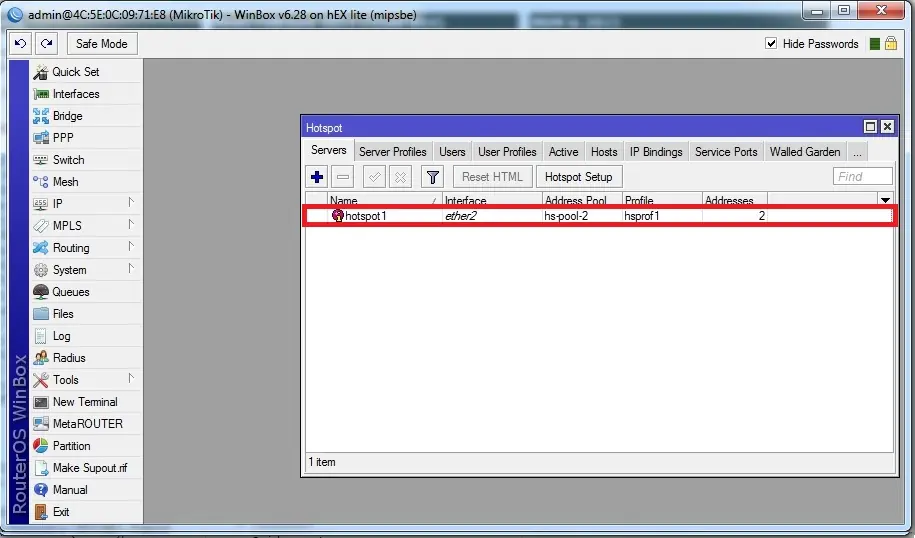Switch to the IP Bindings tab

tap(656, 152)
